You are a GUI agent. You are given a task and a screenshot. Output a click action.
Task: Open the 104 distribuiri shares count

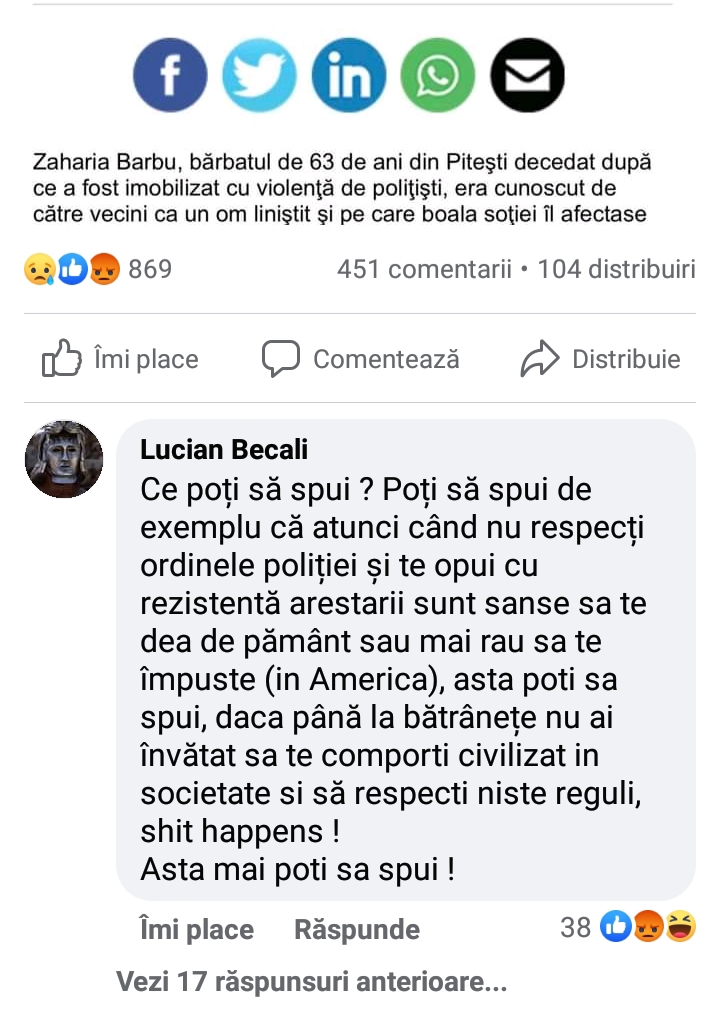617,269
